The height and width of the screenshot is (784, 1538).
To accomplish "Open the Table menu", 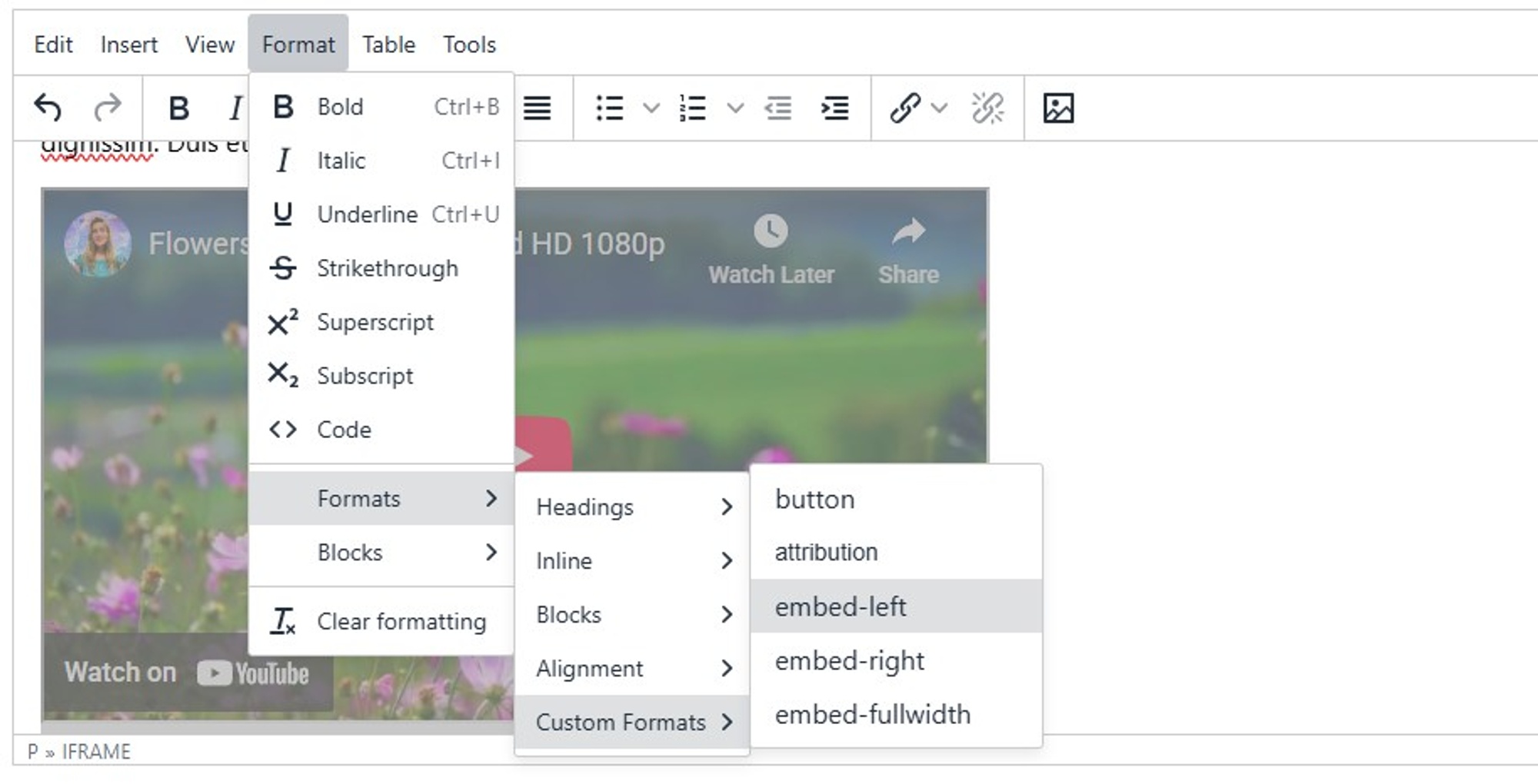I will [388, 44].
